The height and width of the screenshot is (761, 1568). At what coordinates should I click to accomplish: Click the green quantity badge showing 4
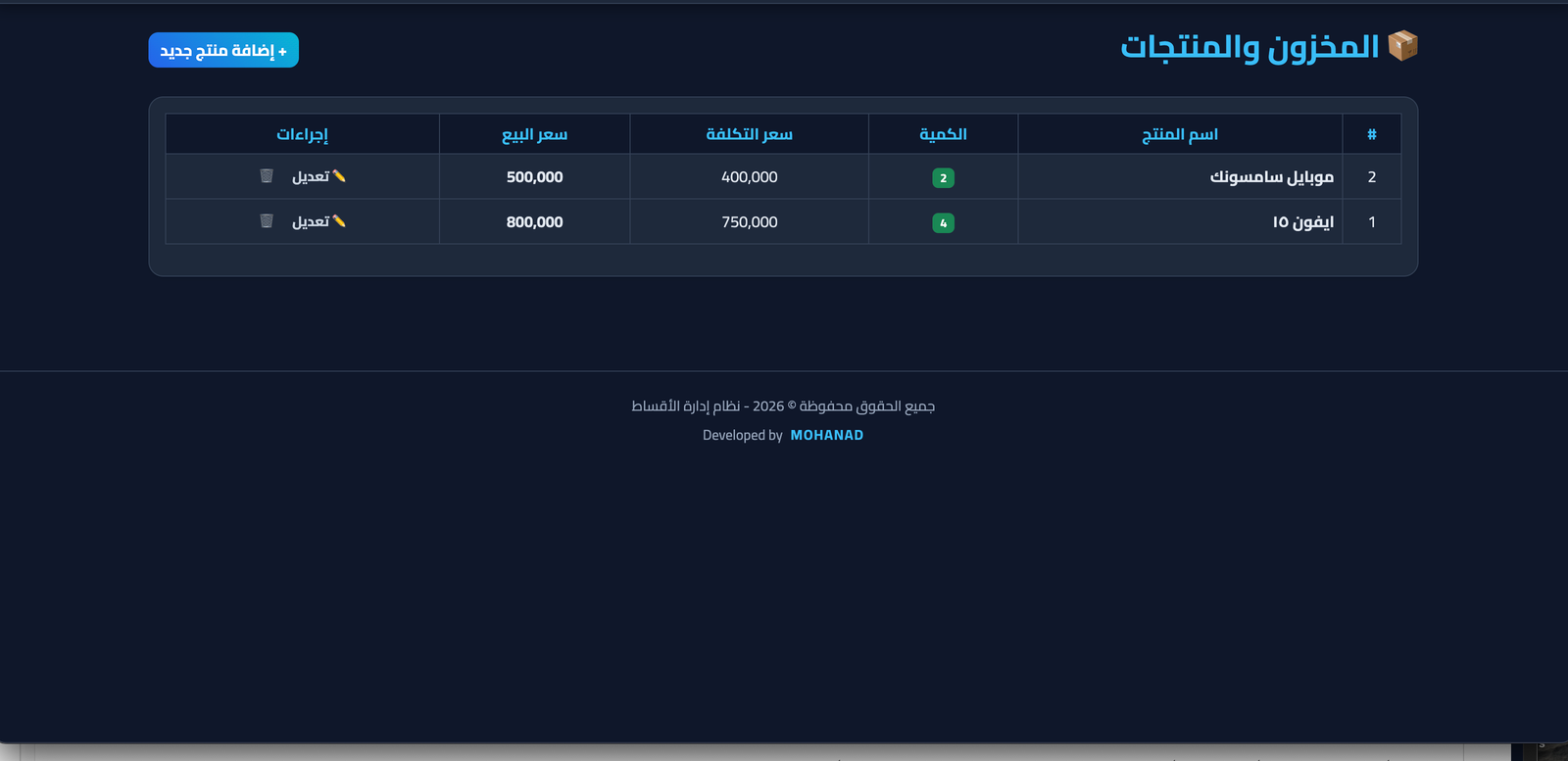[943, 223]
